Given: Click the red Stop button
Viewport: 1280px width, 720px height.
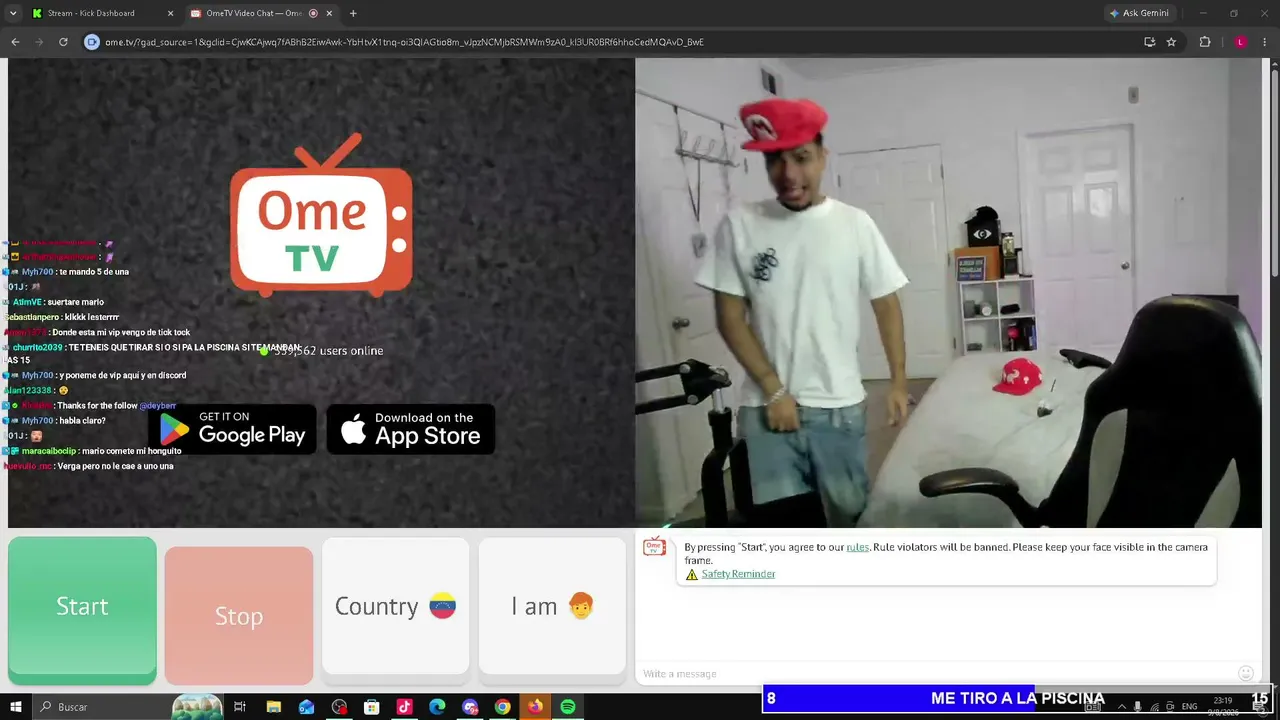Looking at the screenshot, I should (239, 616).
